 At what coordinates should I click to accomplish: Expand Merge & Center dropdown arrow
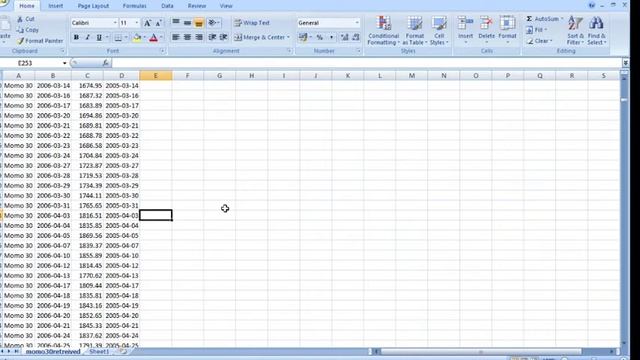pyautogui.click(x=288, y=37)
